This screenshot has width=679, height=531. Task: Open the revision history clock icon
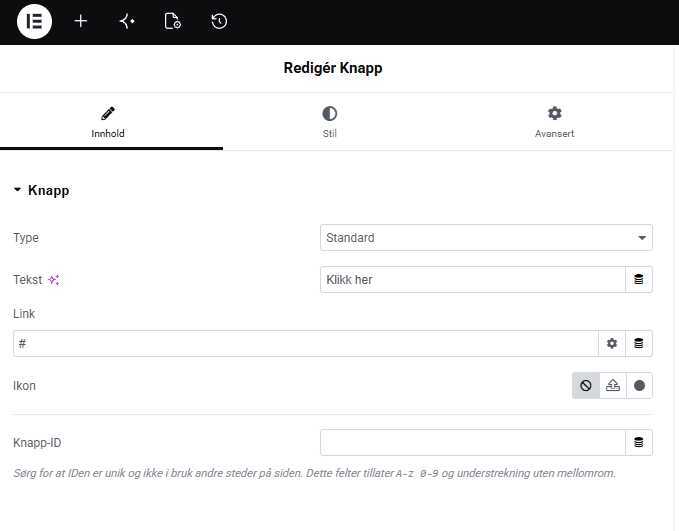click(219, 21)
